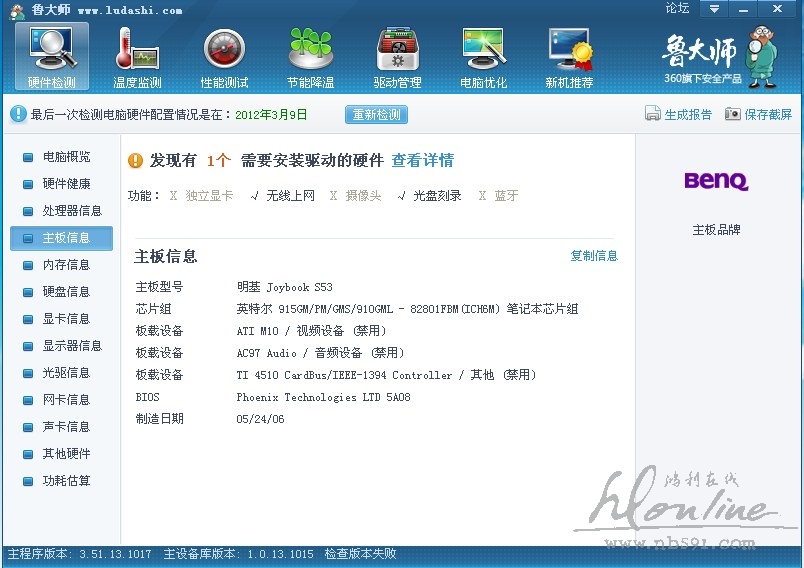Click 保存截屏 to save a screenshot
Screen dimensions: 804x568
tap(768, 114)
